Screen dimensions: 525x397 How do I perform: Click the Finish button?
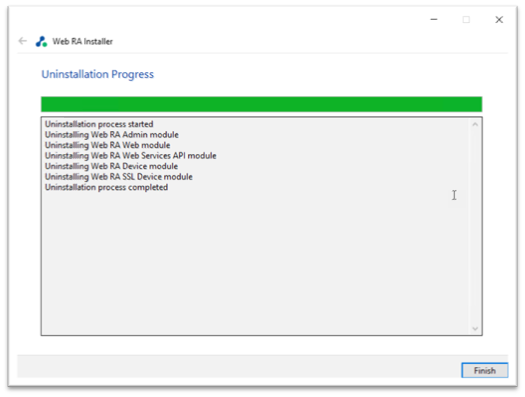coord(484,370)
